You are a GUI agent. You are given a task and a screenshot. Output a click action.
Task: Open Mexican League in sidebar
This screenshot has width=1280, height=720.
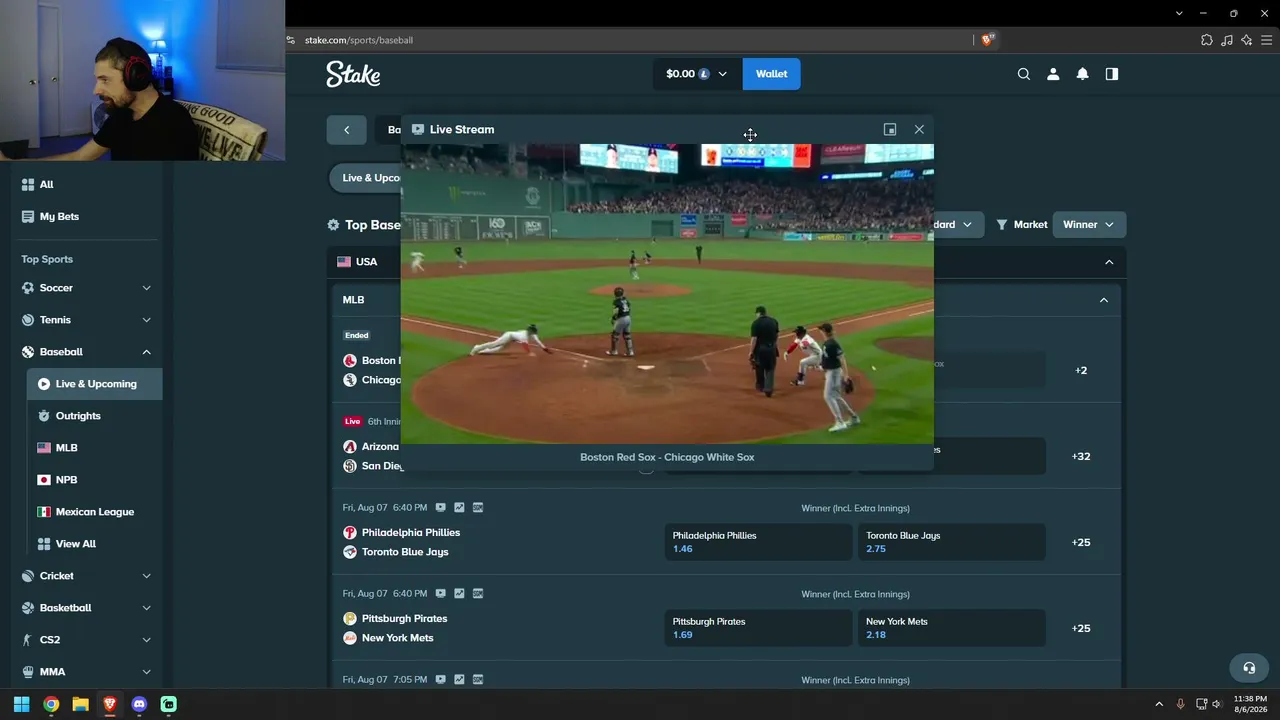pyautogui.click(x=95, y=512)
